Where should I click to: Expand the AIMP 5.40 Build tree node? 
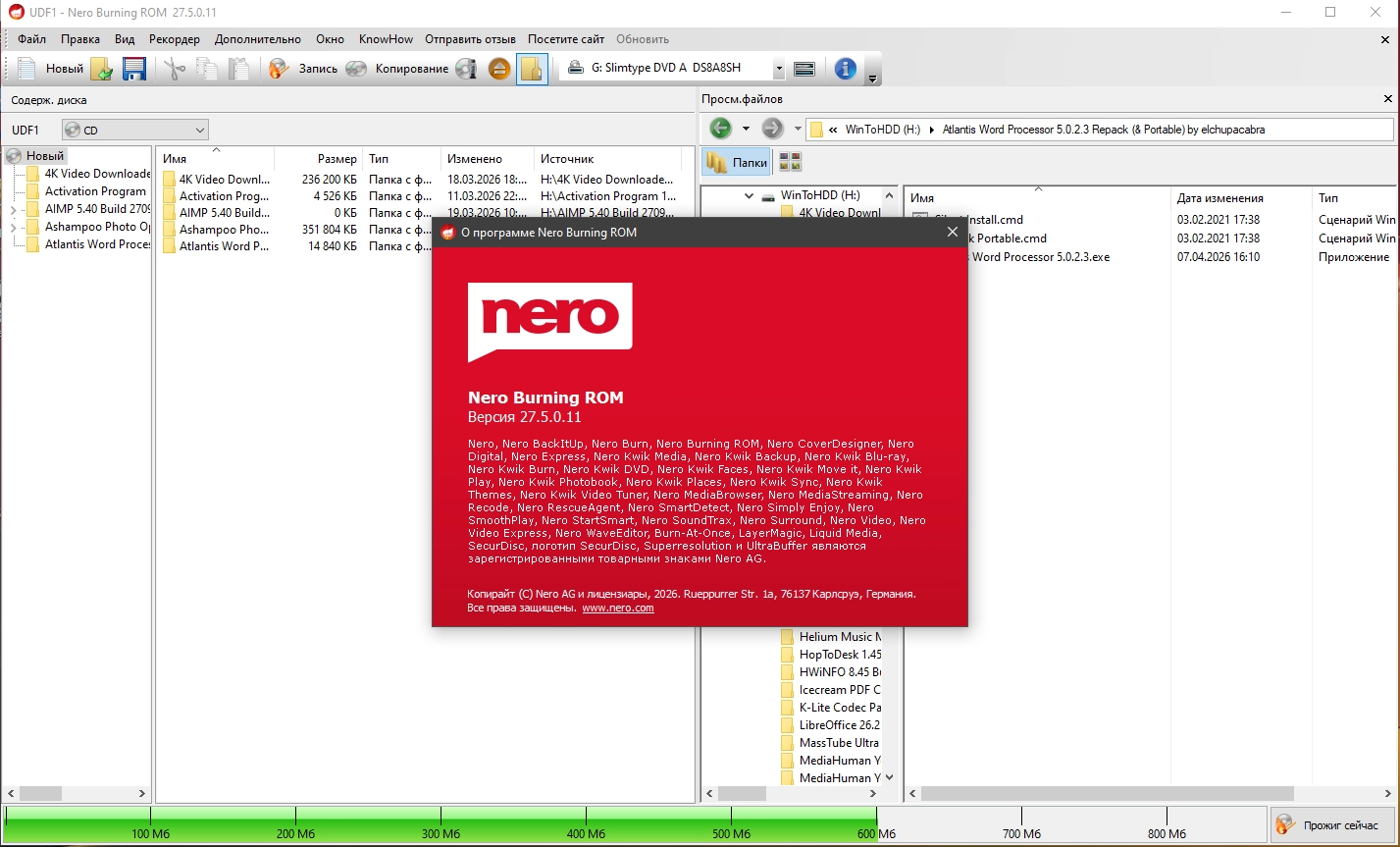coord(13,209)
